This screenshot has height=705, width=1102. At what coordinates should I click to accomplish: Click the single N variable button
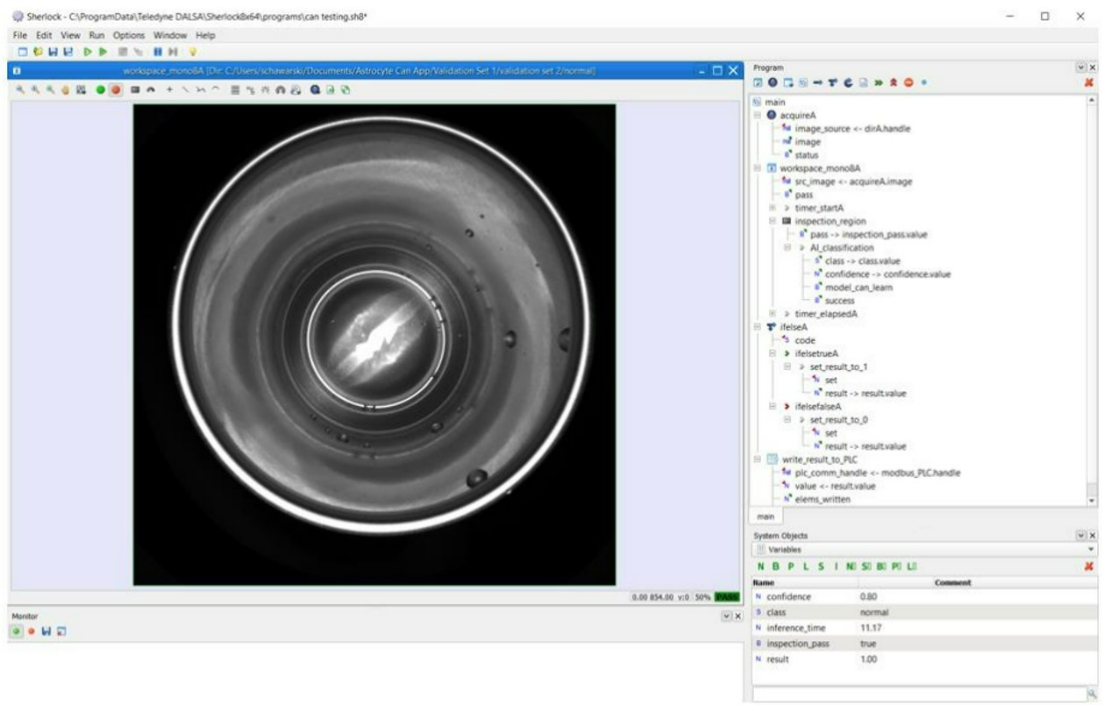click(761, 567)
